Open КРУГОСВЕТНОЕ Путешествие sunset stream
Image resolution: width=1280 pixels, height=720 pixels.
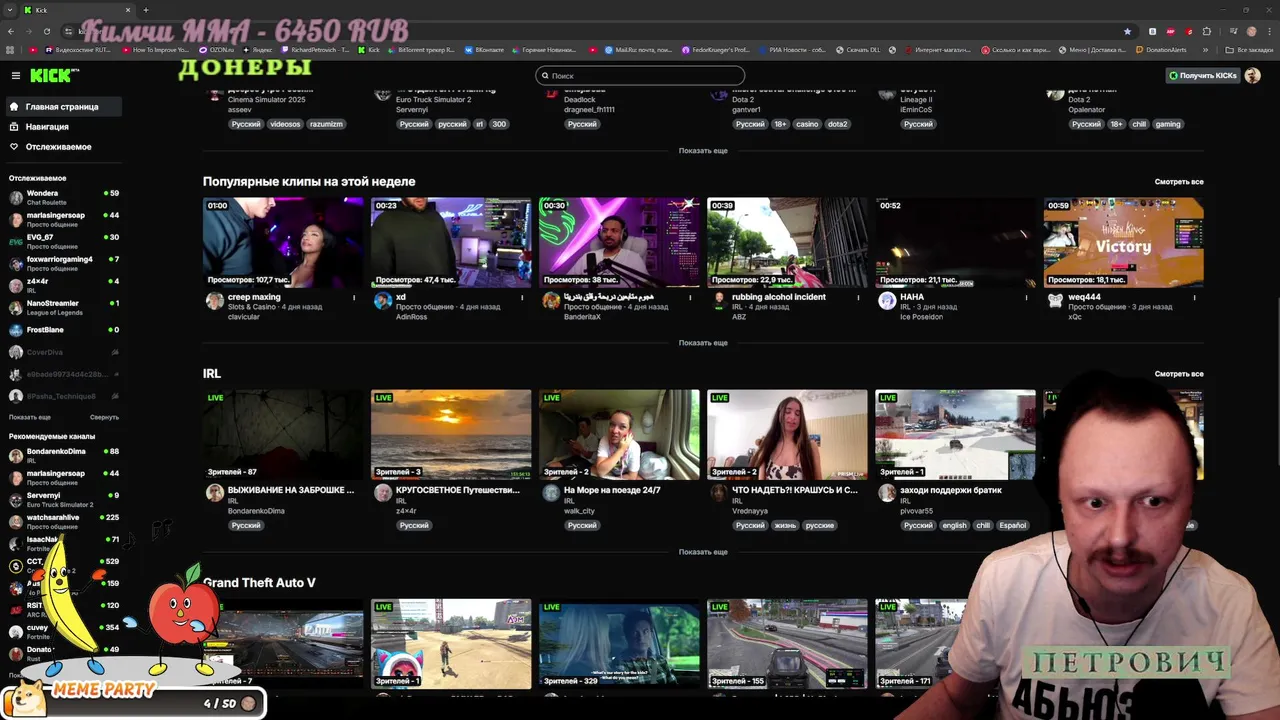[x=451, y=434]
